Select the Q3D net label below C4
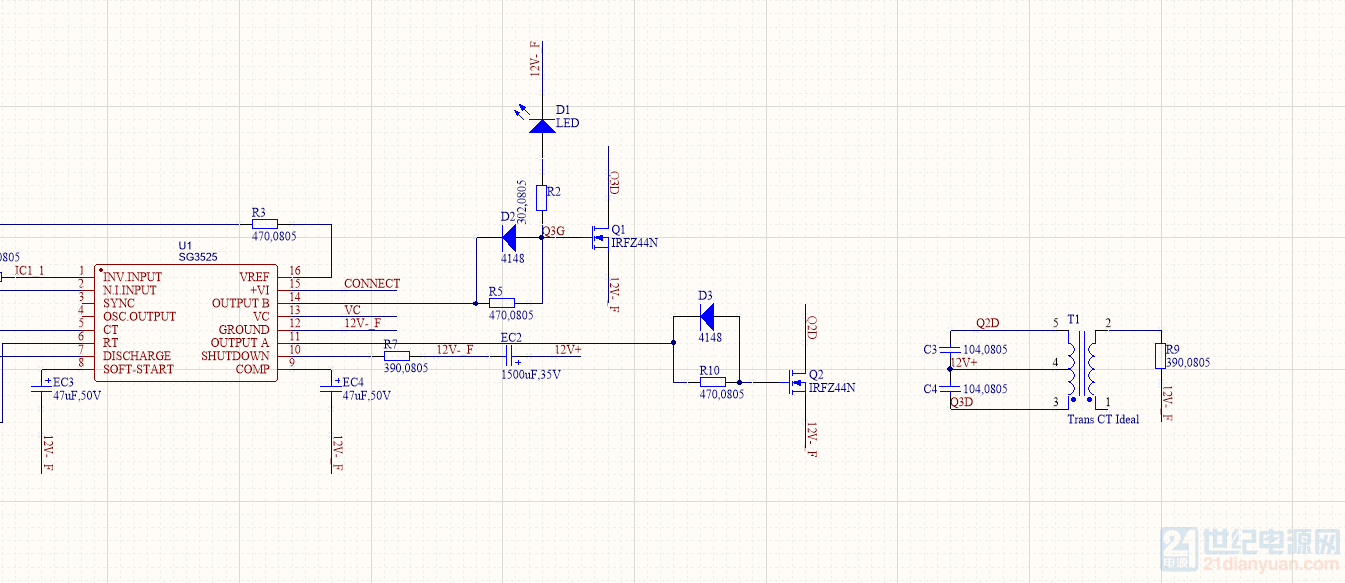Screen dimensions: 1345x583 961,402
